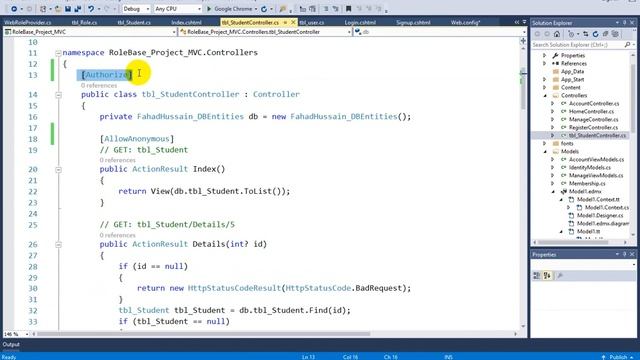Image resolution: width=640 pixels, height=360 pixels.
Task: Select Membership.cs in Solution Explorer
Action: (x=587, y=184)
